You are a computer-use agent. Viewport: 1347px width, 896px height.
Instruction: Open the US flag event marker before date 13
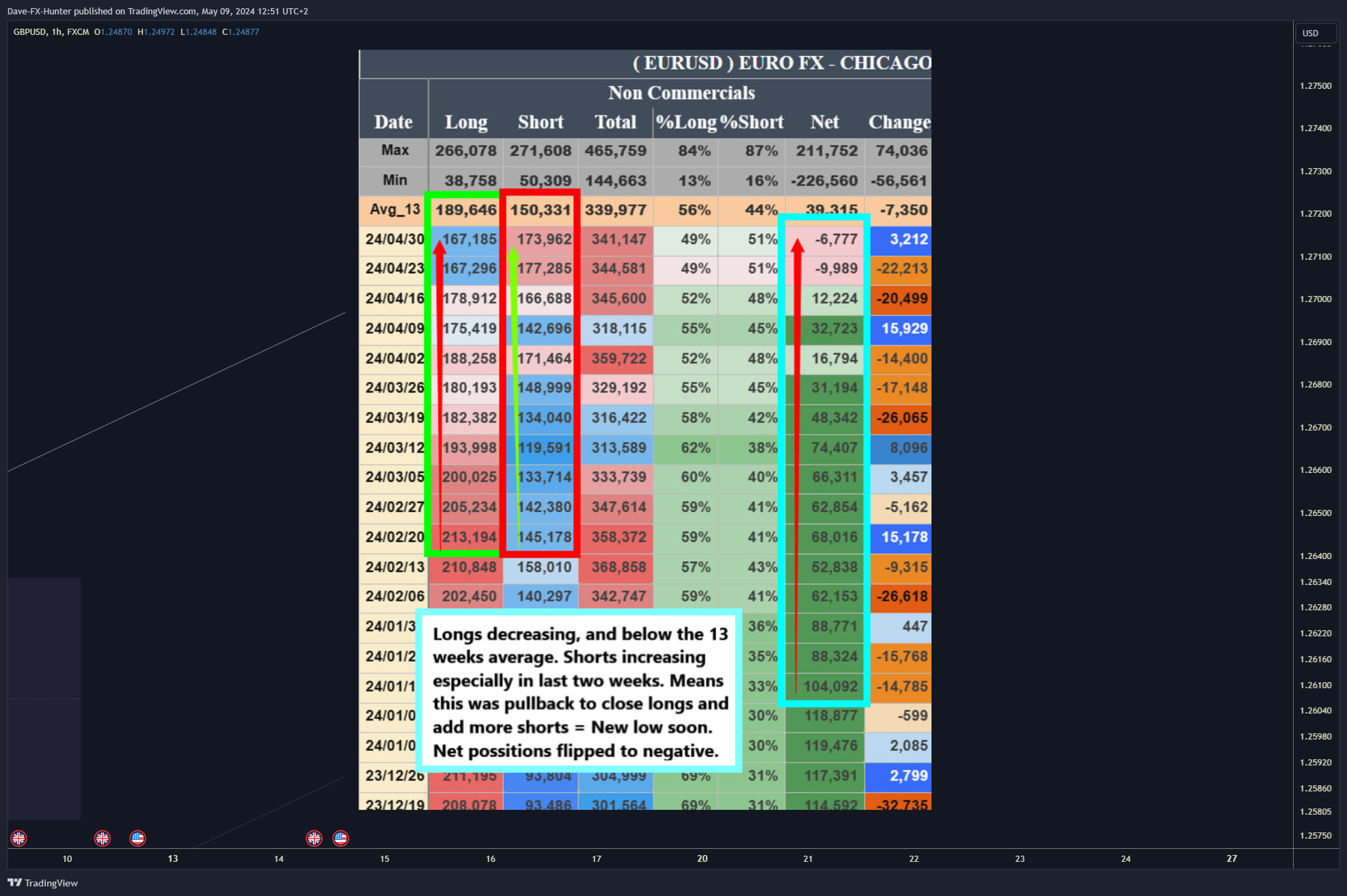pyautogui.click(x=137, y=838)
